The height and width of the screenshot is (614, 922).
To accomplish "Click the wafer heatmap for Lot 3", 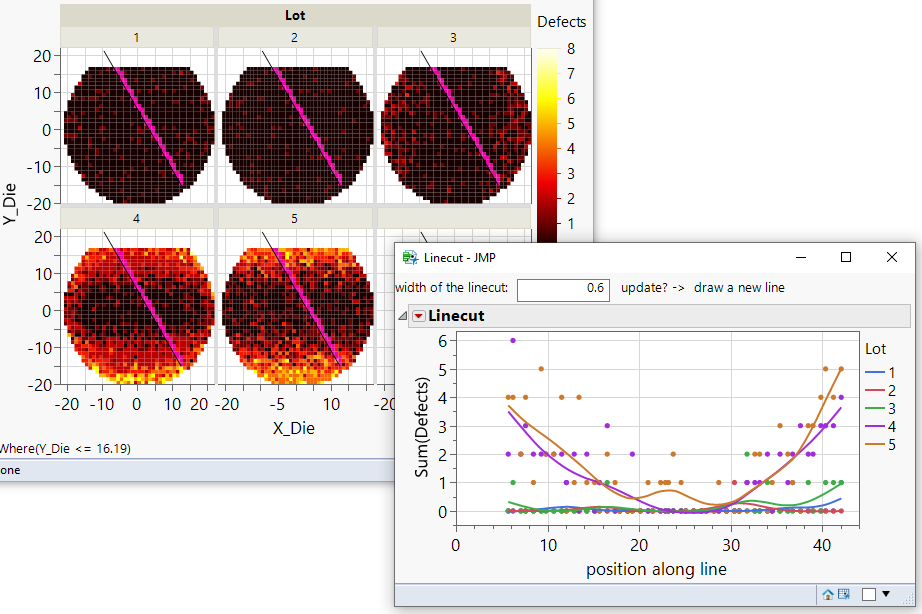I will tap(456, 135).
